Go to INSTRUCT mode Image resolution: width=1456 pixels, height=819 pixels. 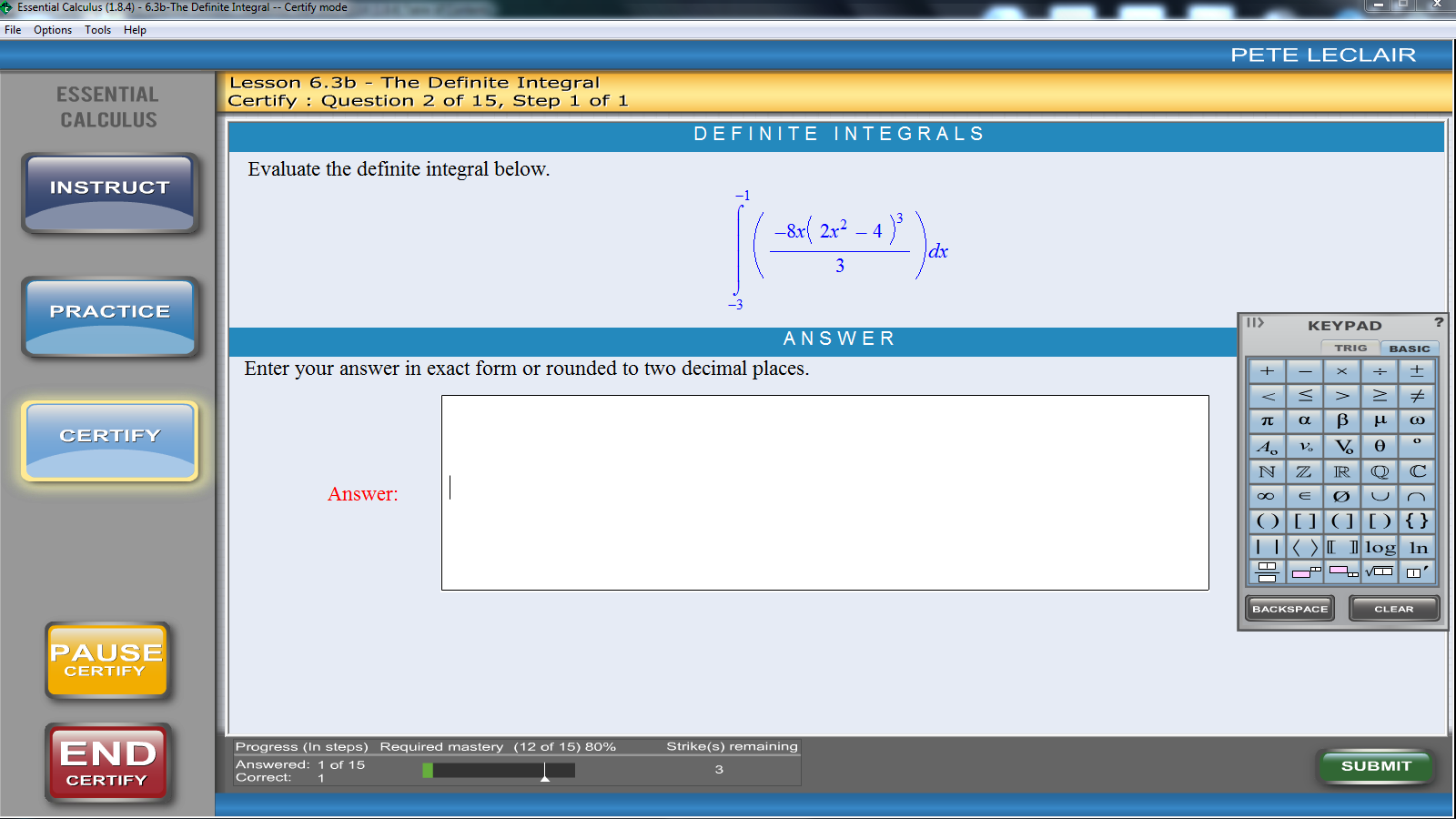click(110, 192)
